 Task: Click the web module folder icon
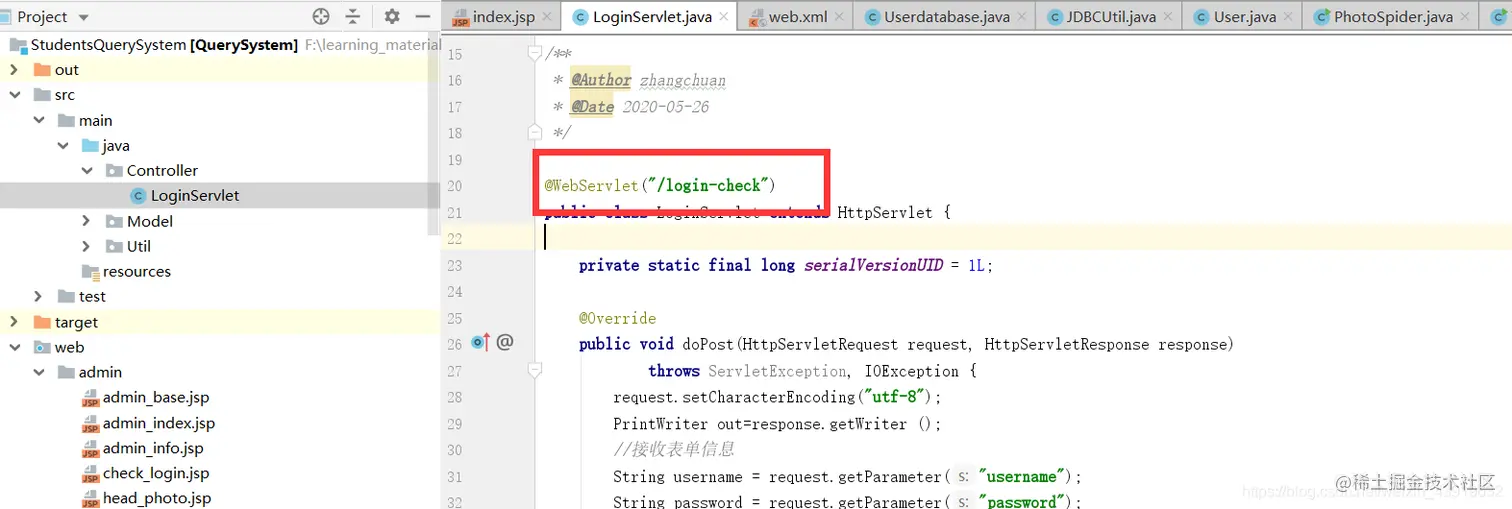(x=42, y=347)
